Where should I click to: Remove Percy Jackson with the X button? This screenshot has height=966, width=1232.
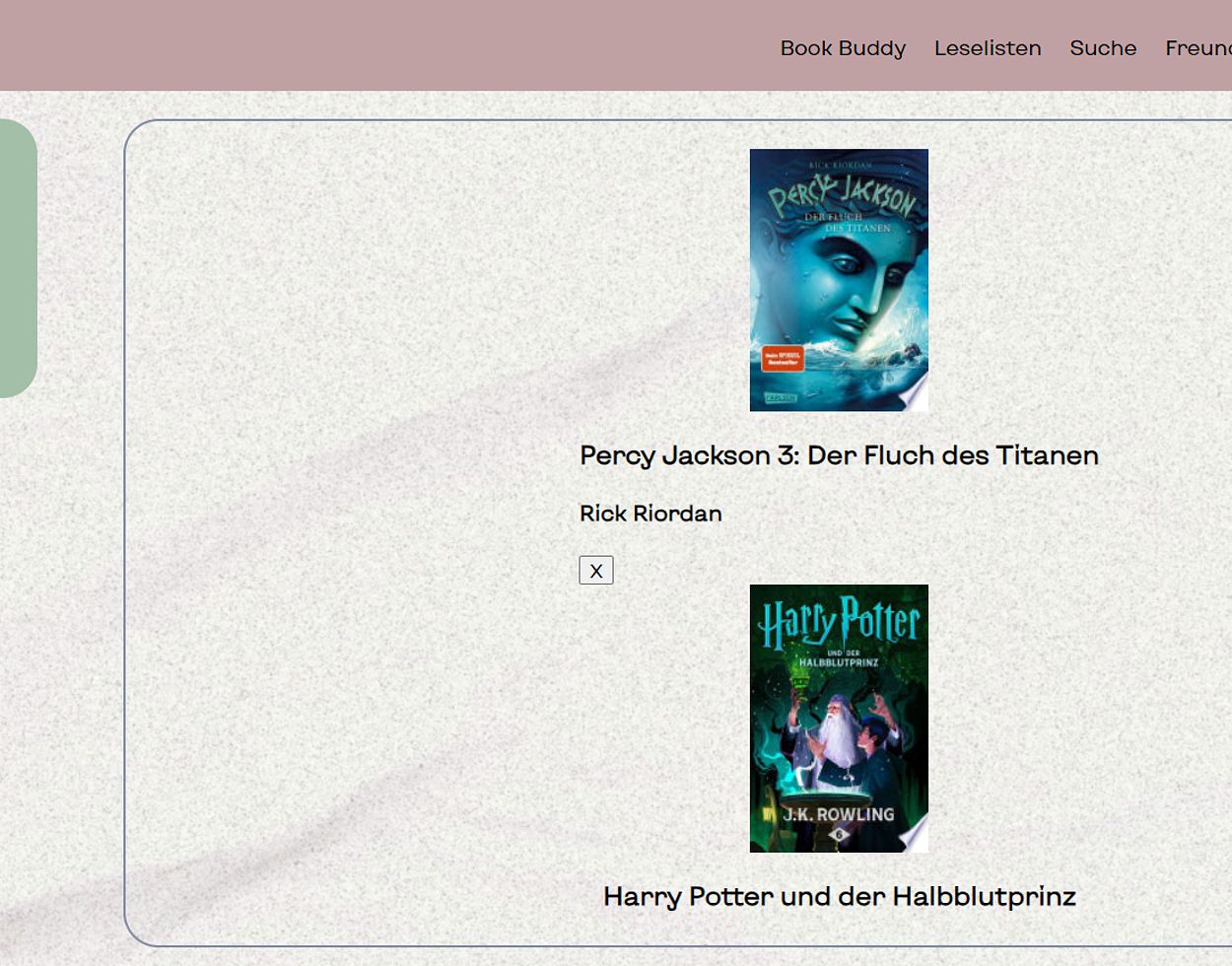coord(596,570)
